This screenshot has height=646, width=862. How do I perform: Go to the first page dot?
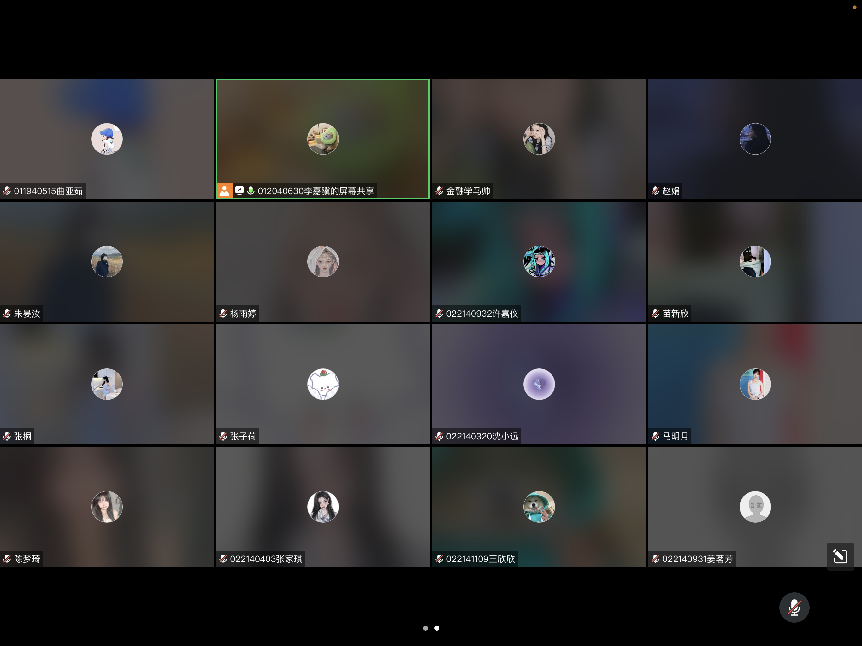tap(425, 628)
